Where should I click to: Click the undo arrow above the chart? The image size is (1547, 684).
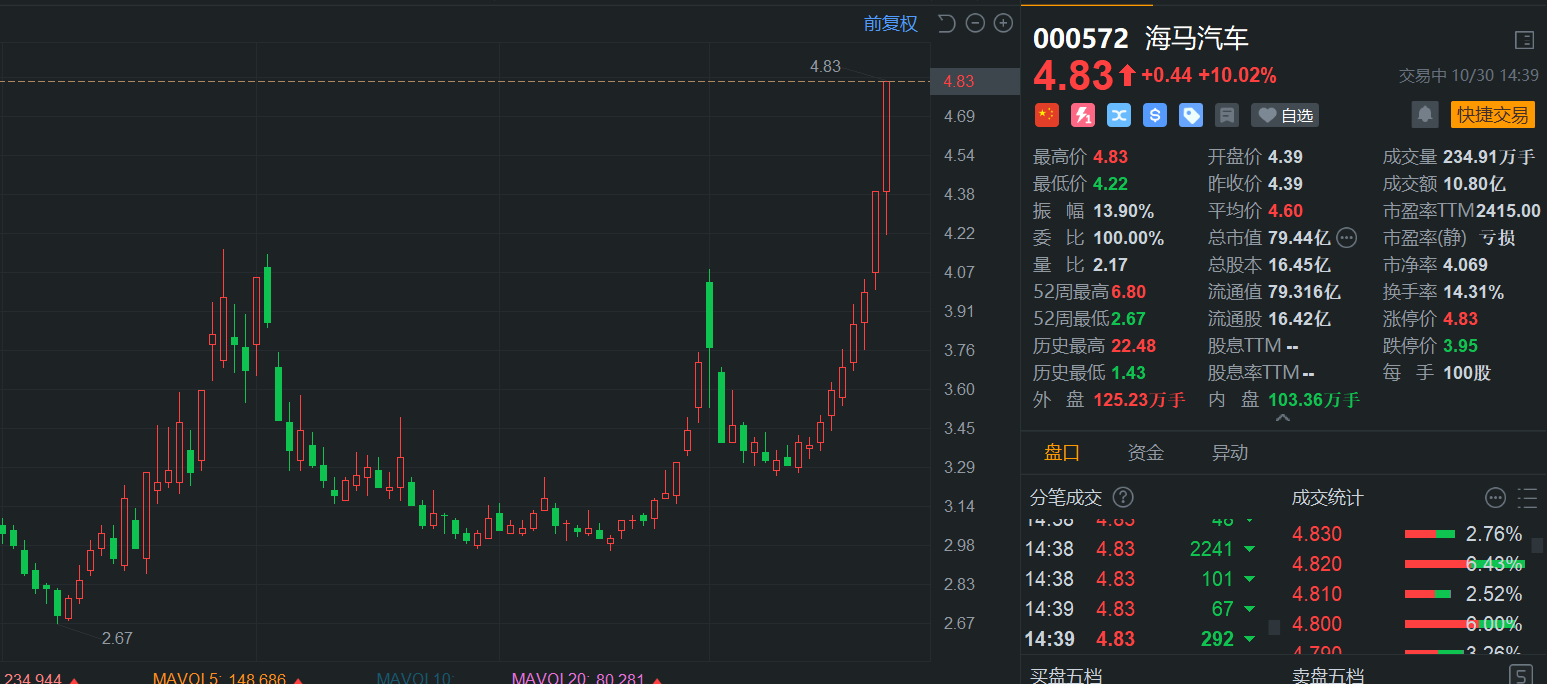pyautogui.click(x=946, y=23)
